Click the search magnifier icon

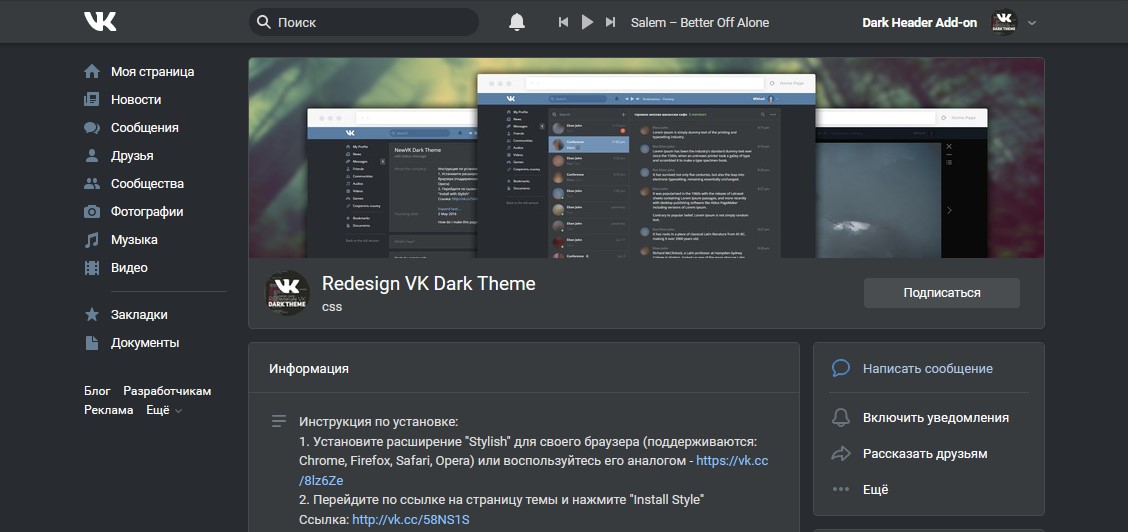pyautogui.click(x=264, y=22)
